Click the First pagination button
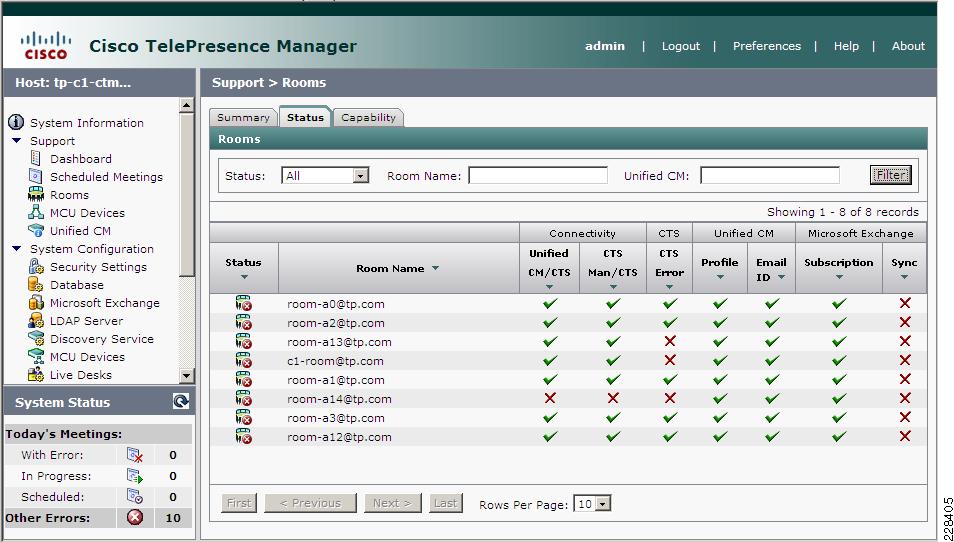954x542 pixels. [x=238, y=503]
